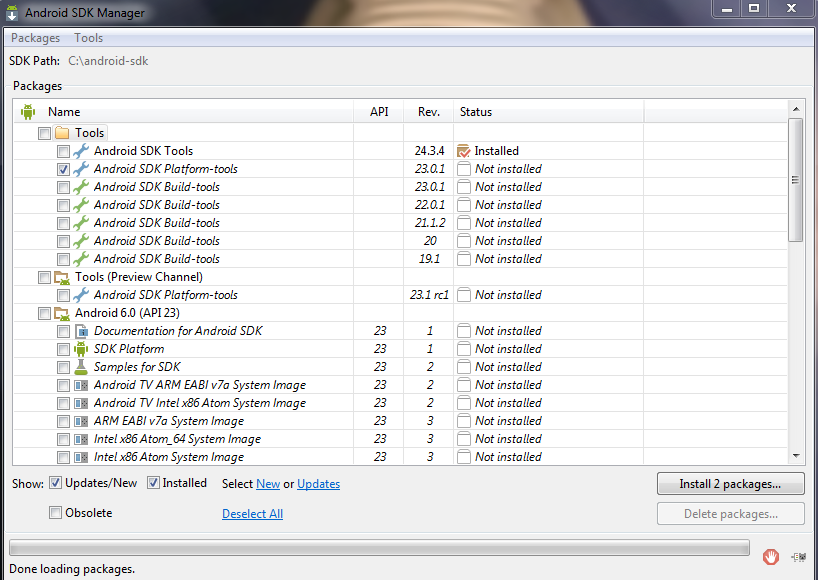Viewport: 818px width, 580px height.
Task: Click the 'Done loading packages.' status text
Action: point(72,569)
